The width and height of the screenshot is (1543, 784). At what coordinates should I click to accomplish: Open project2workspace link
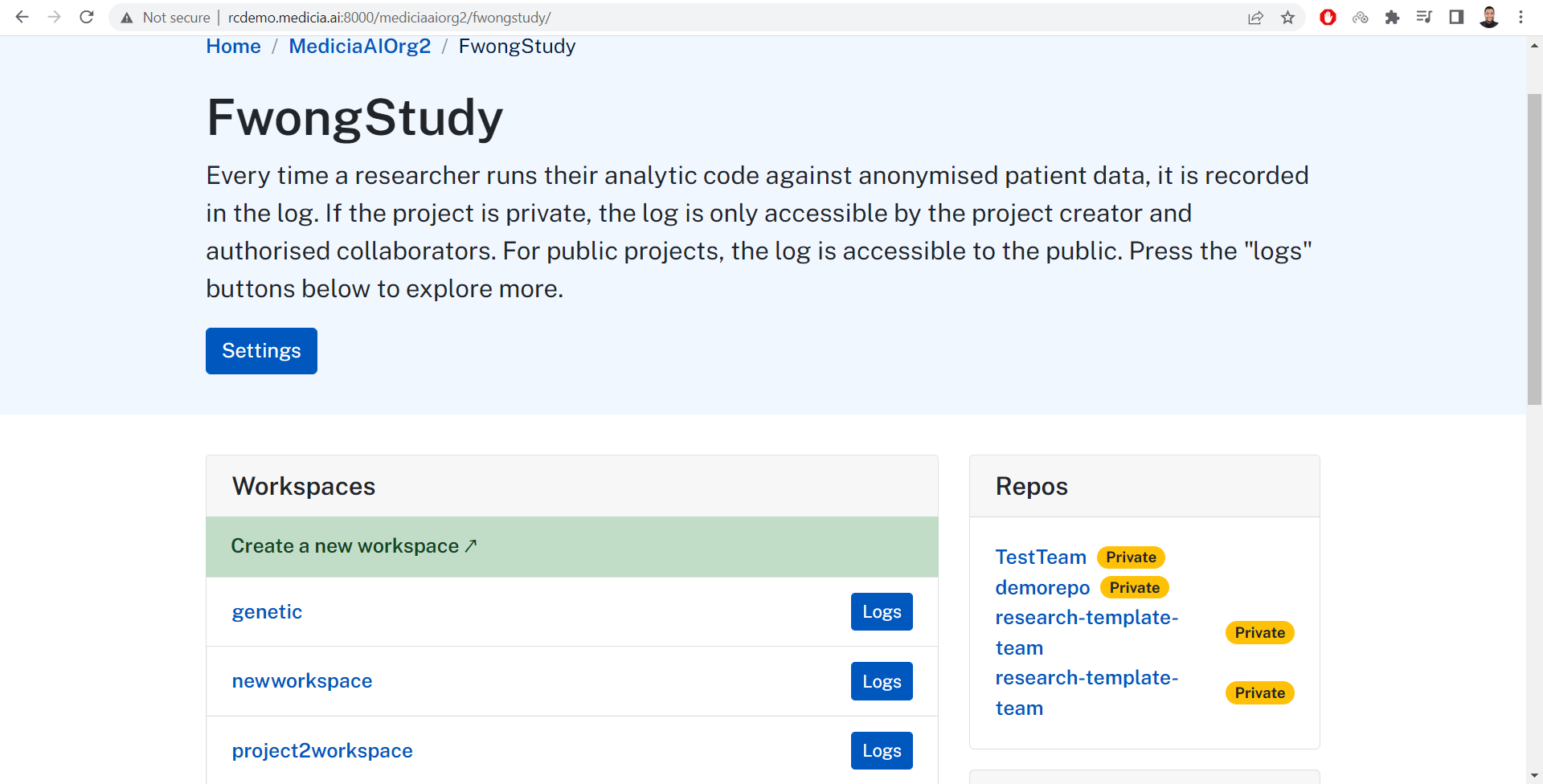point(322,751)
